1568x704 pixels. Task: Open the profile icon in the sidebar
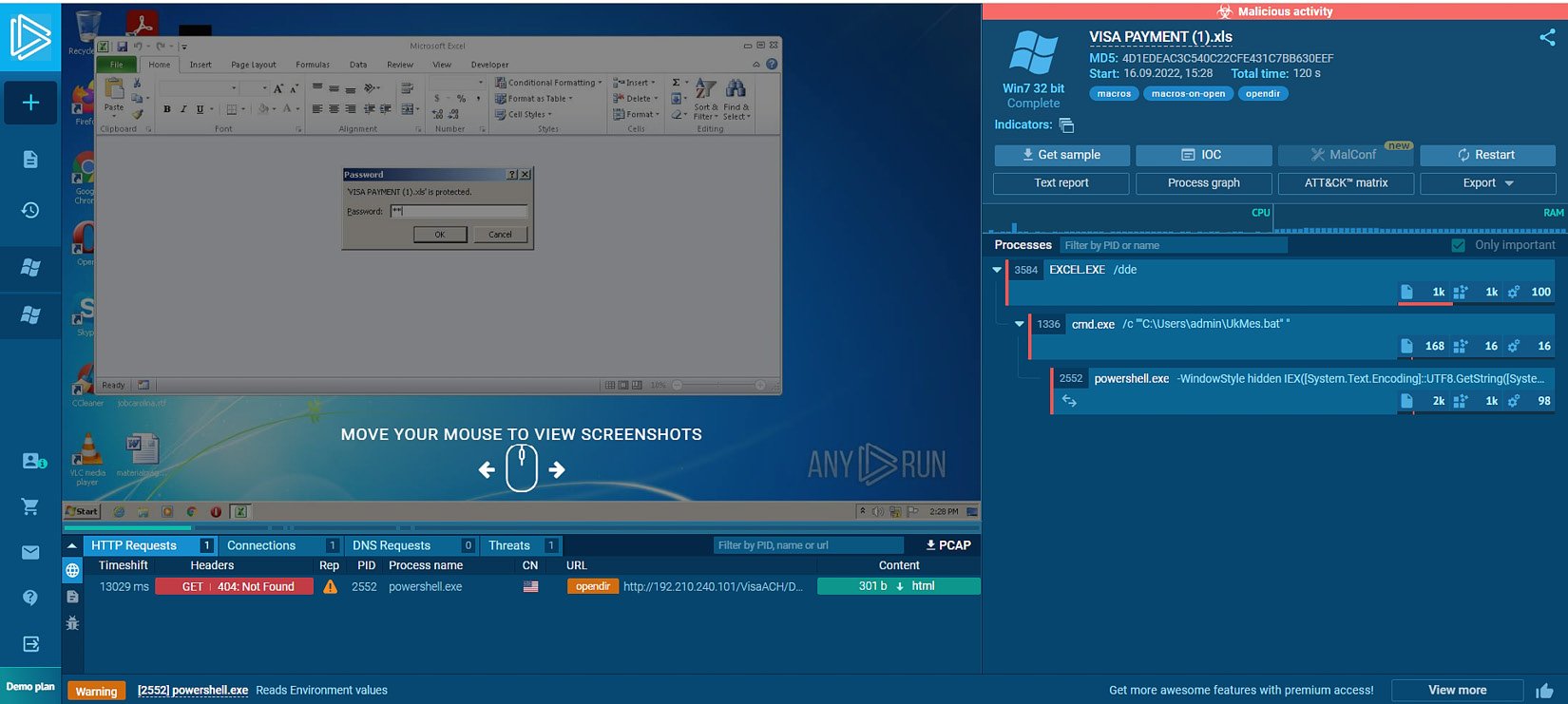[x=34, y=461]
